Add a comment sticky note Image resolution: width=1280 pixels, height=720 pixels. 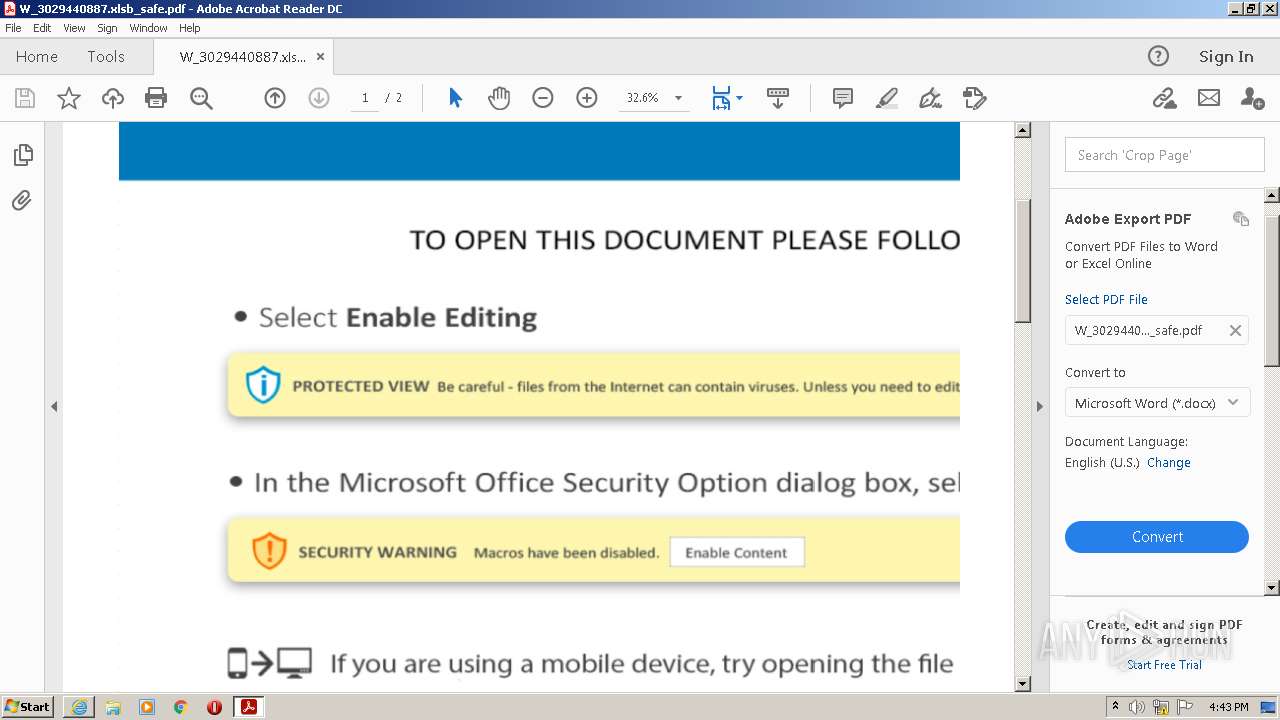pyautogui.click(x=843, y=98)
